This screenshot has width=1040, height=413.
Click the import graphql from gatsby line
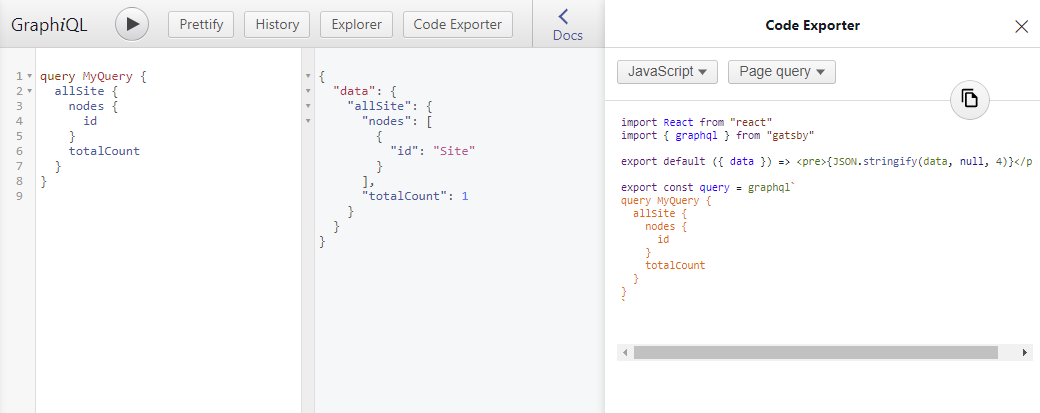click(718, 135)
